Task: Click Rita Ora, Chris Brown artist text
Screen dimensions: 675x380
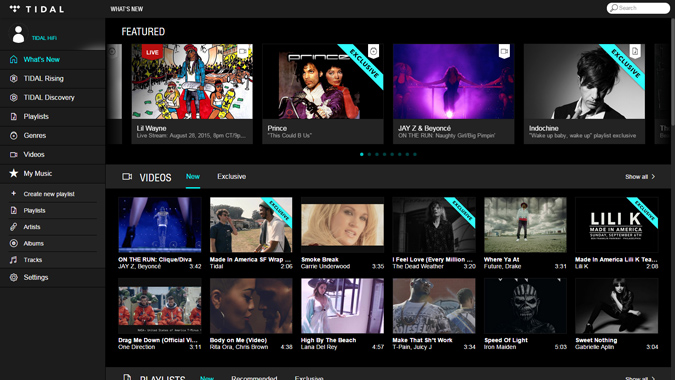Action: point(239,347)
